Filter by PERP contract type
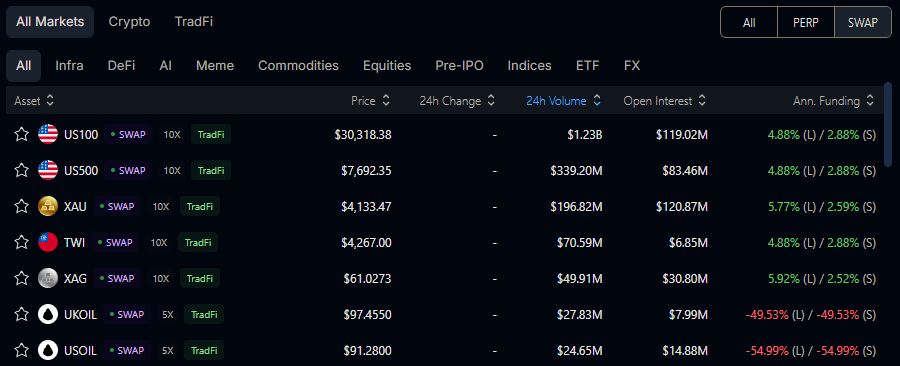 [x=806, y=22]
